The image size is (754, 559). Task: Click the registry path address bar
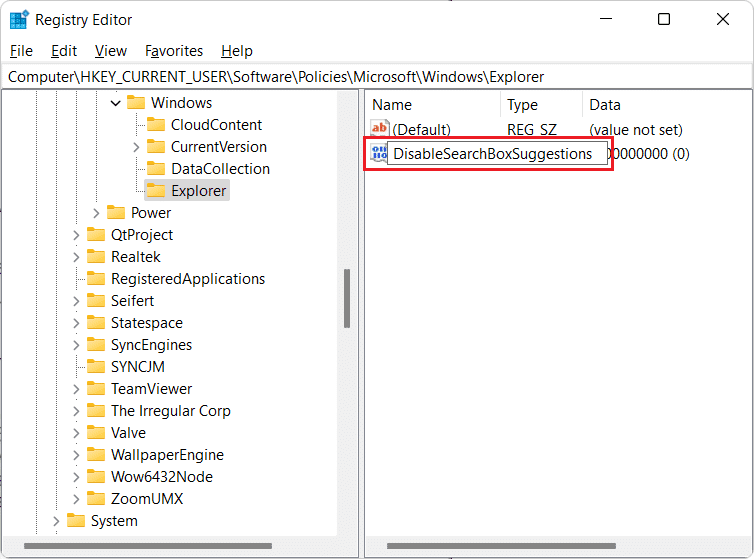(x=377, y=77)
